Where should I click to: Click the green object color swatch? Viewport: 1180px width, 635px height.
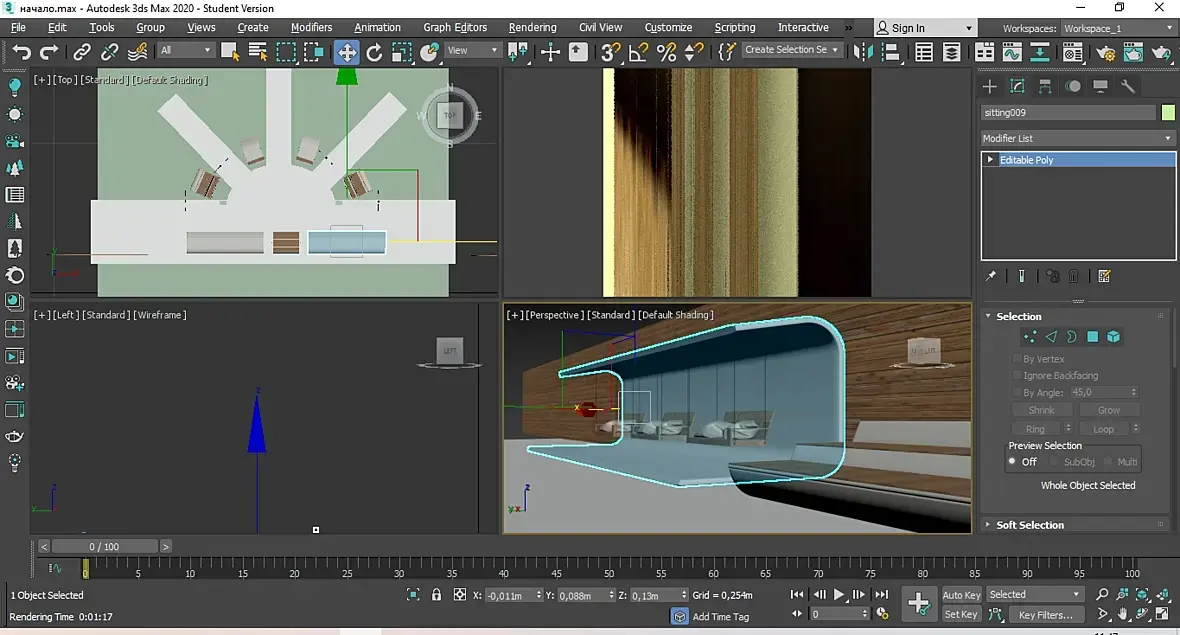pyautogui.click(x=1168, y=113)
